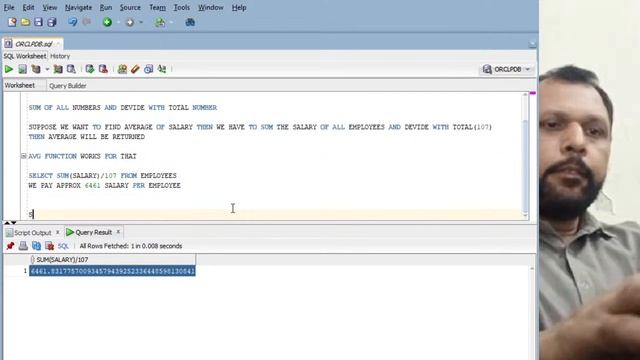Click the Run Script icon
The image size is (640, 360).
22,69
